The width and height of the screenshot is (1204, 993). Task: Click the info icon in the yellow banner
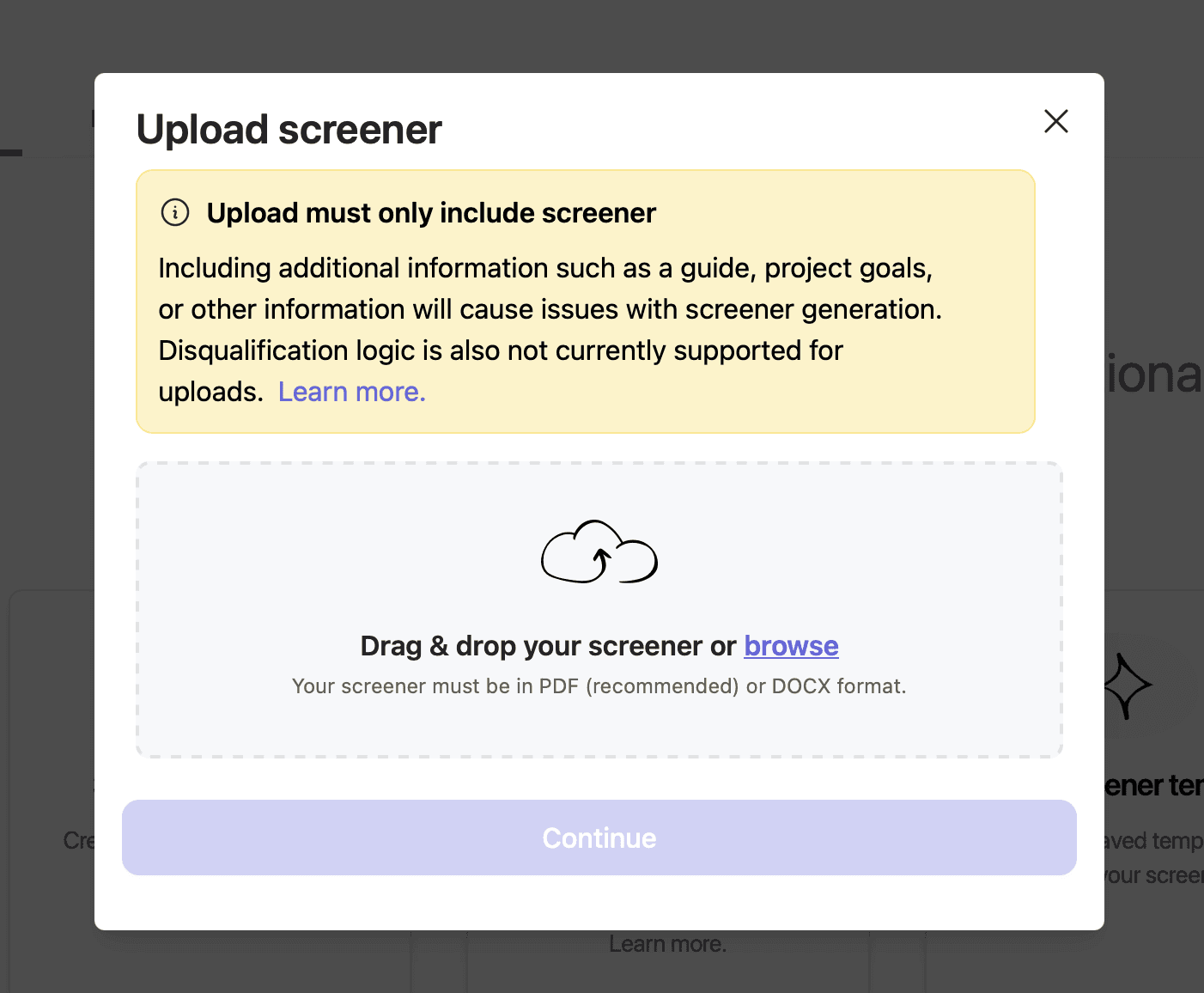pos(174,212)
